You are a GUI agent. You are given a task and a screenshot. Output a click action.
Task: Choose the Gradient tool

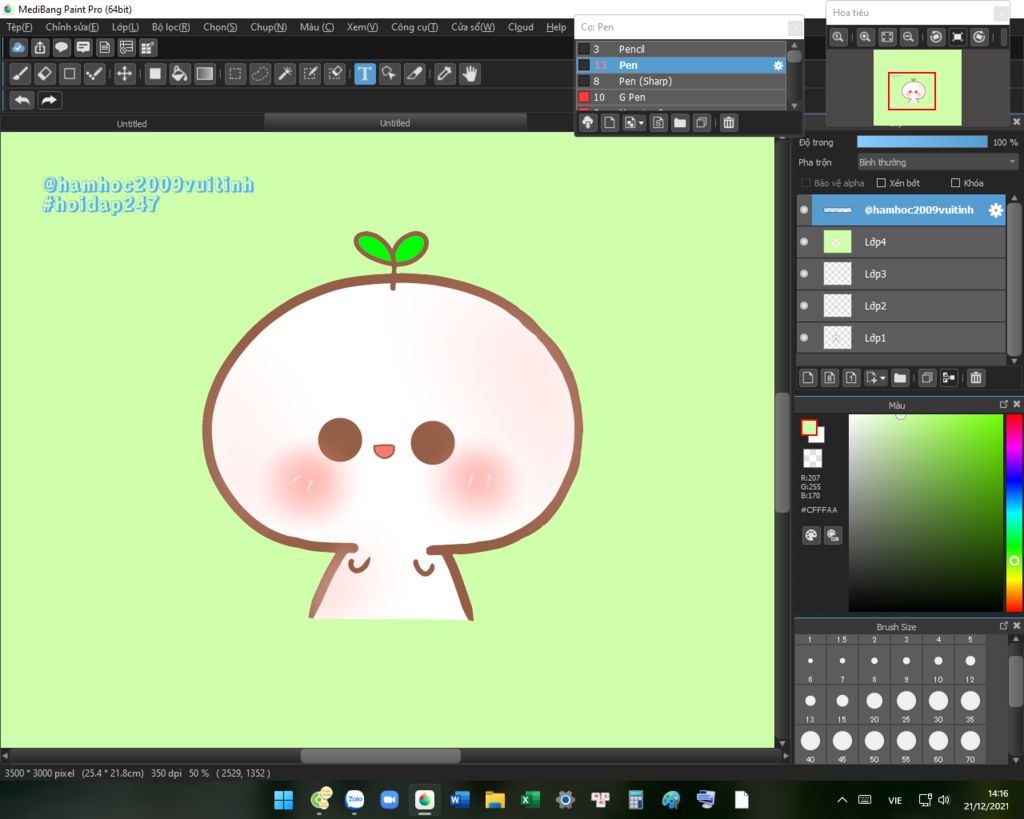(x=205, y=74)
